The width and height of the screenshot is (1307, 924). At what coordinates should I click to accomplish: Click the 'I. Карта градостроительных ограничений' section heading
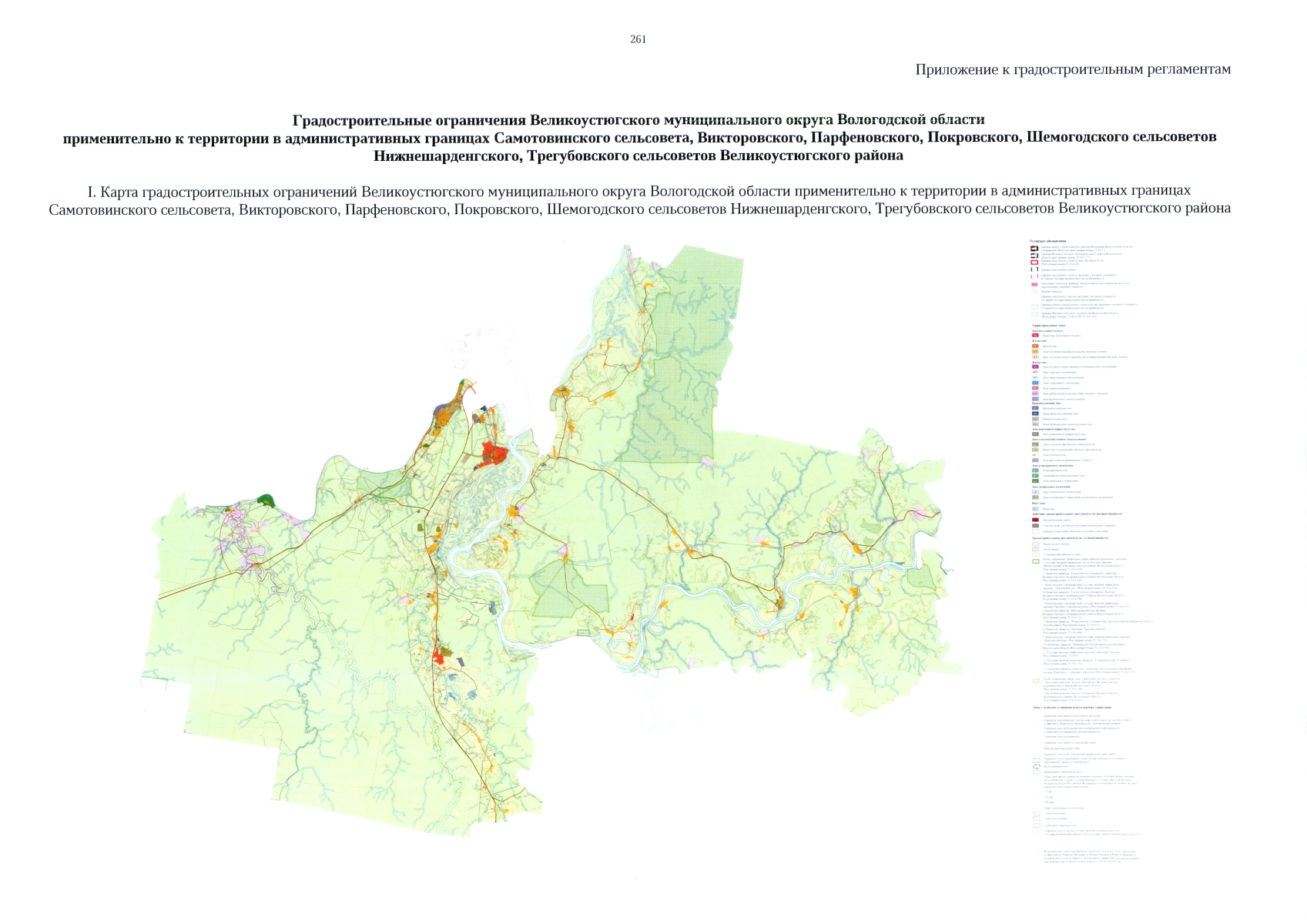click(638, 199)
